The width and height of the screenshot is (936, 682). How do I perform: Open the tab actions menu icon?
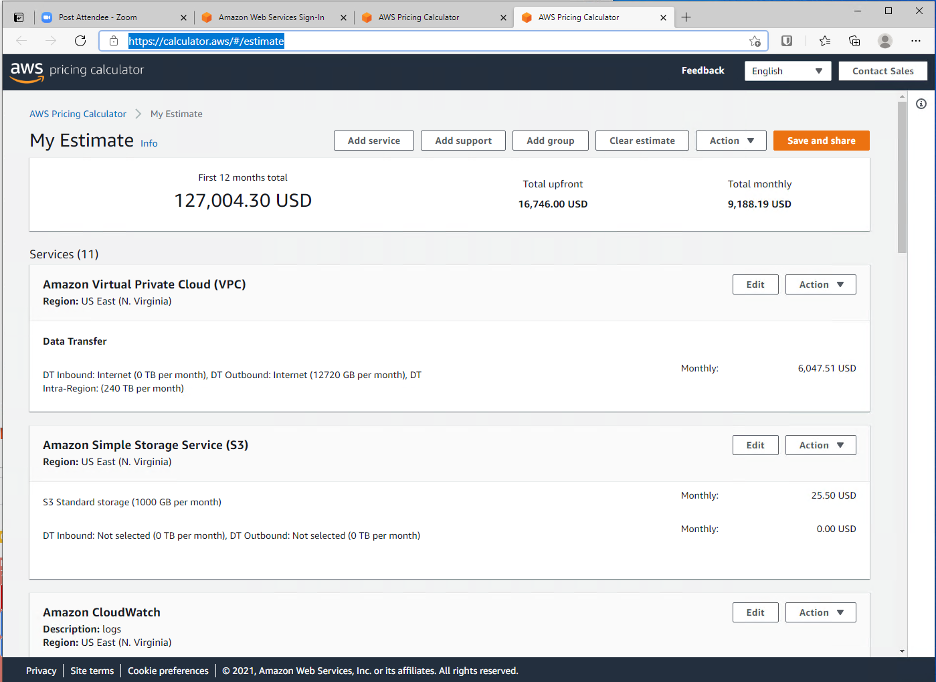click(x=19, y=17)
